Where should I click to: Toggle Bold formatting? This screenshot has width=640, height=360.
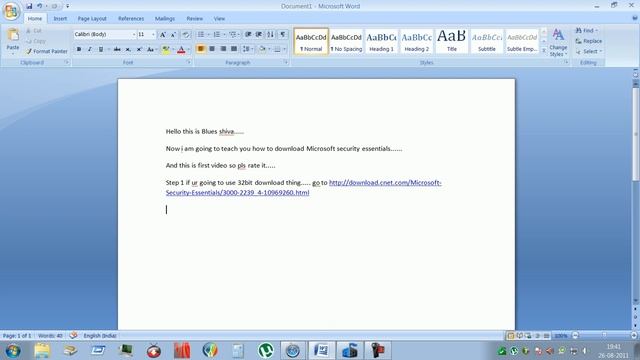[79, 49]
